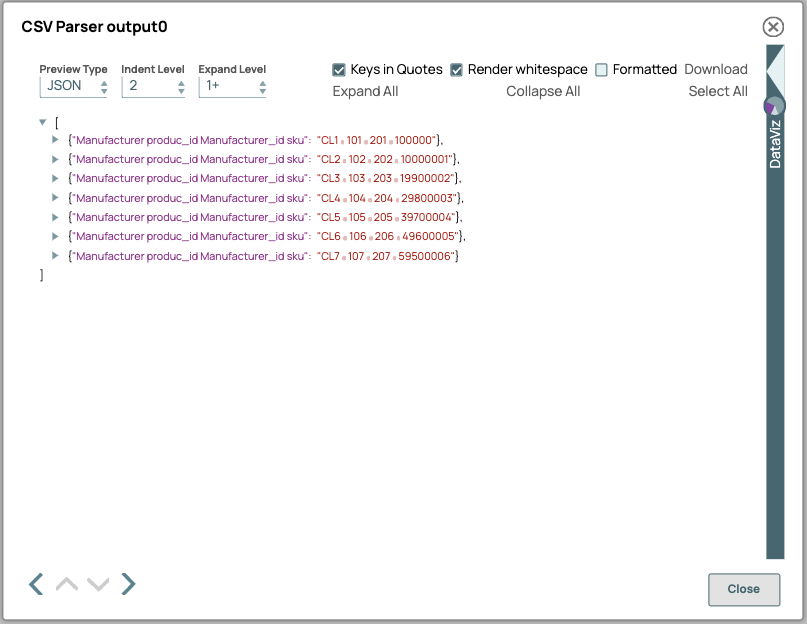This screenshot has width=807, height=624.
Task: Enable the Formatted checkbox
Action: [x=601, y=69]
